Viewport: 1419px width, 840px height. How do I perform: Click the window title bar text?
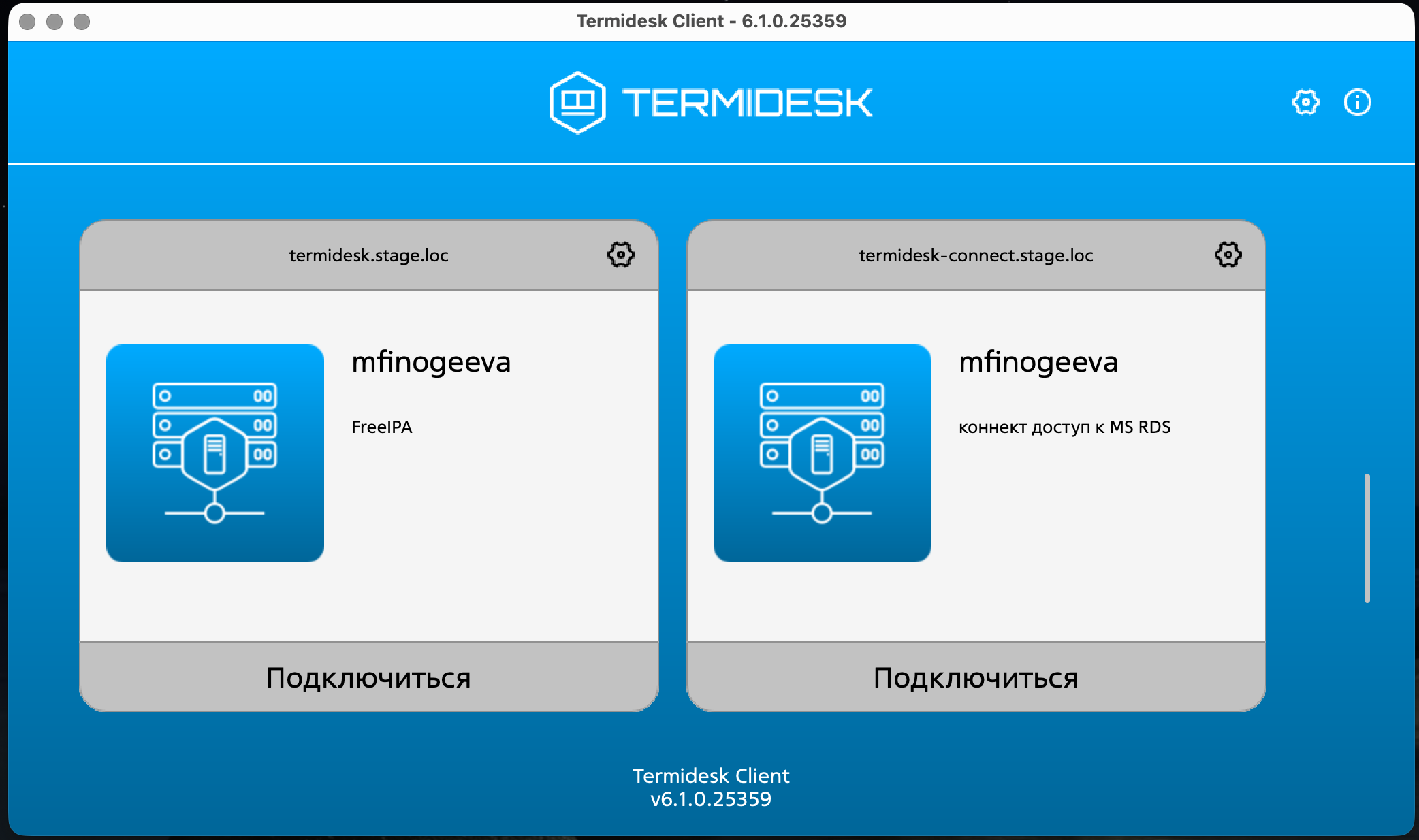[711, 21]
